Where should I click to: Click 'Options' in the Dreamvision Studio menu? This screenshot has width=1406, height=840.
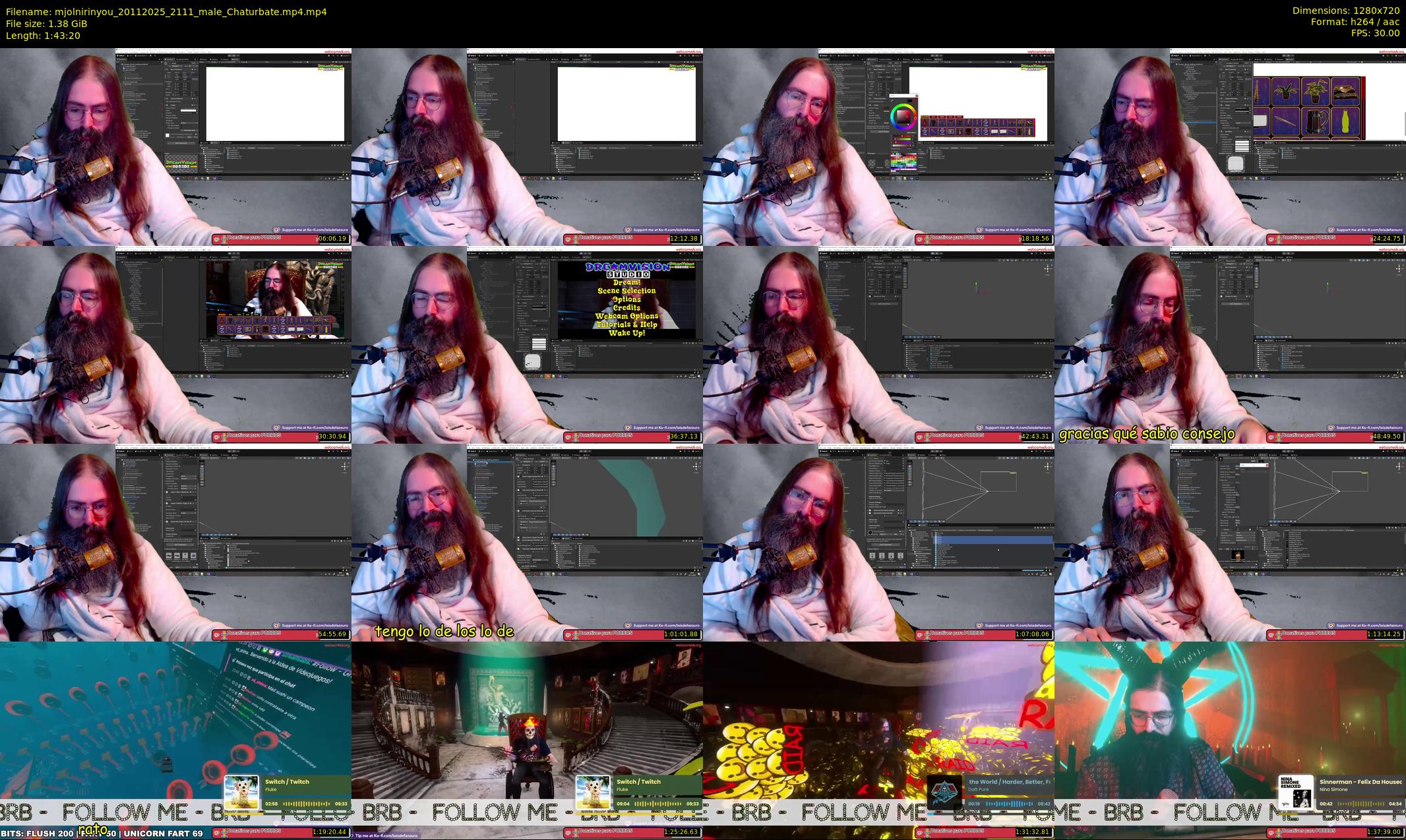pos(627,299)
